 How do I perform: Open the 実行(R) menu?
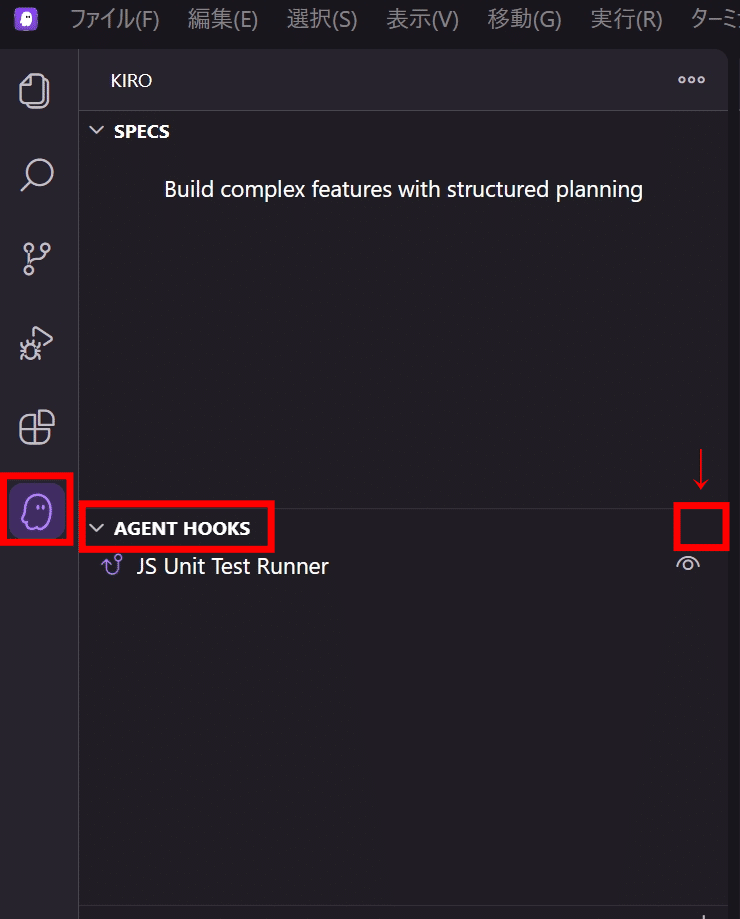(627, 20)
